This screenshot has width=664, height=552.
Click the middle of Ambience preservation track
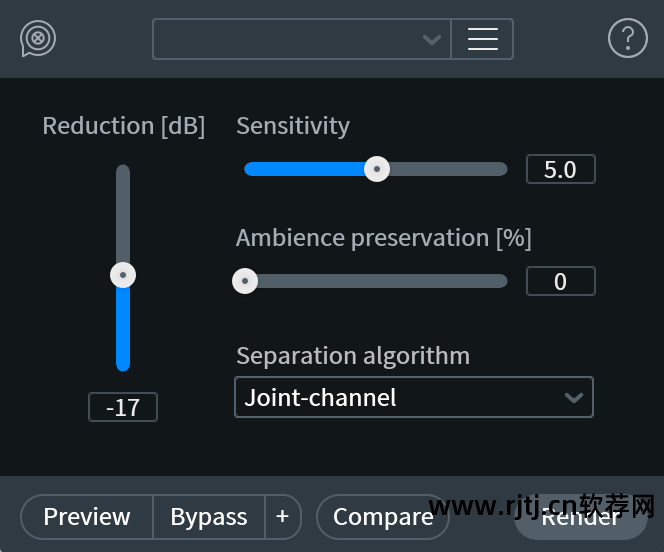click(376, 281)
